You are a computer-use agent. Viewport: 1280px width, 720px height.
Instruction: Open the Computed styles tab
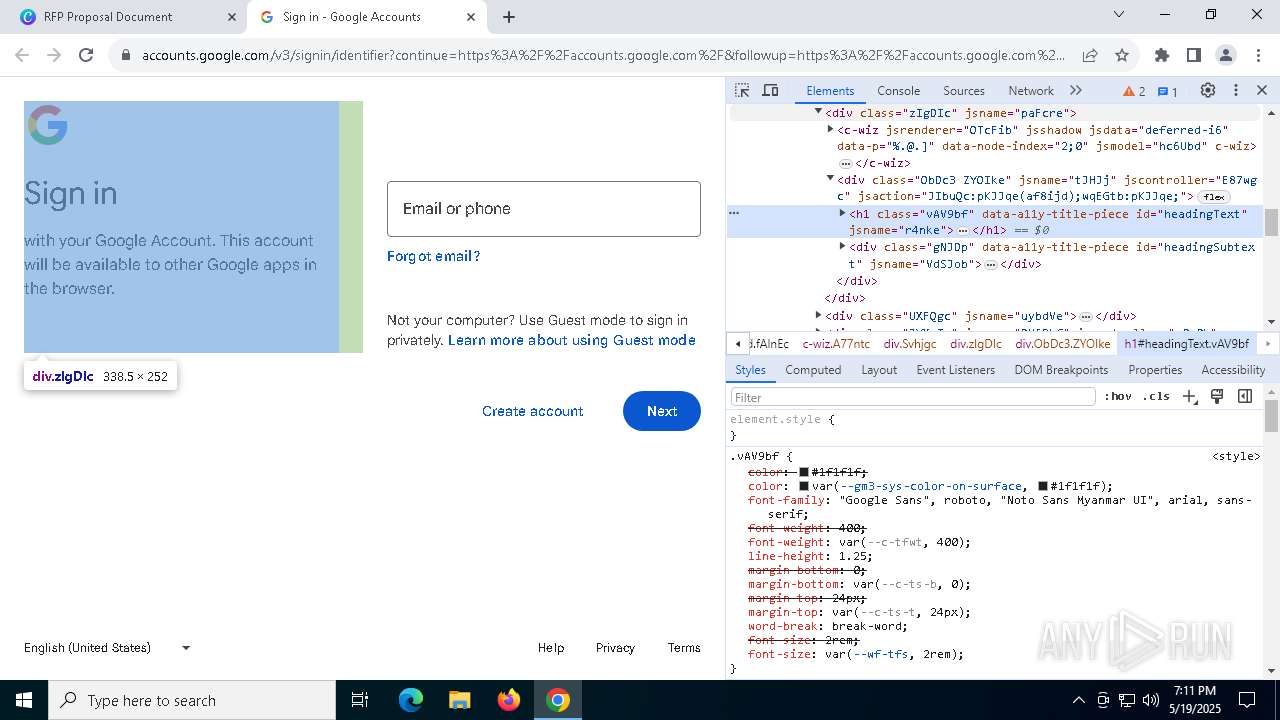813,369
